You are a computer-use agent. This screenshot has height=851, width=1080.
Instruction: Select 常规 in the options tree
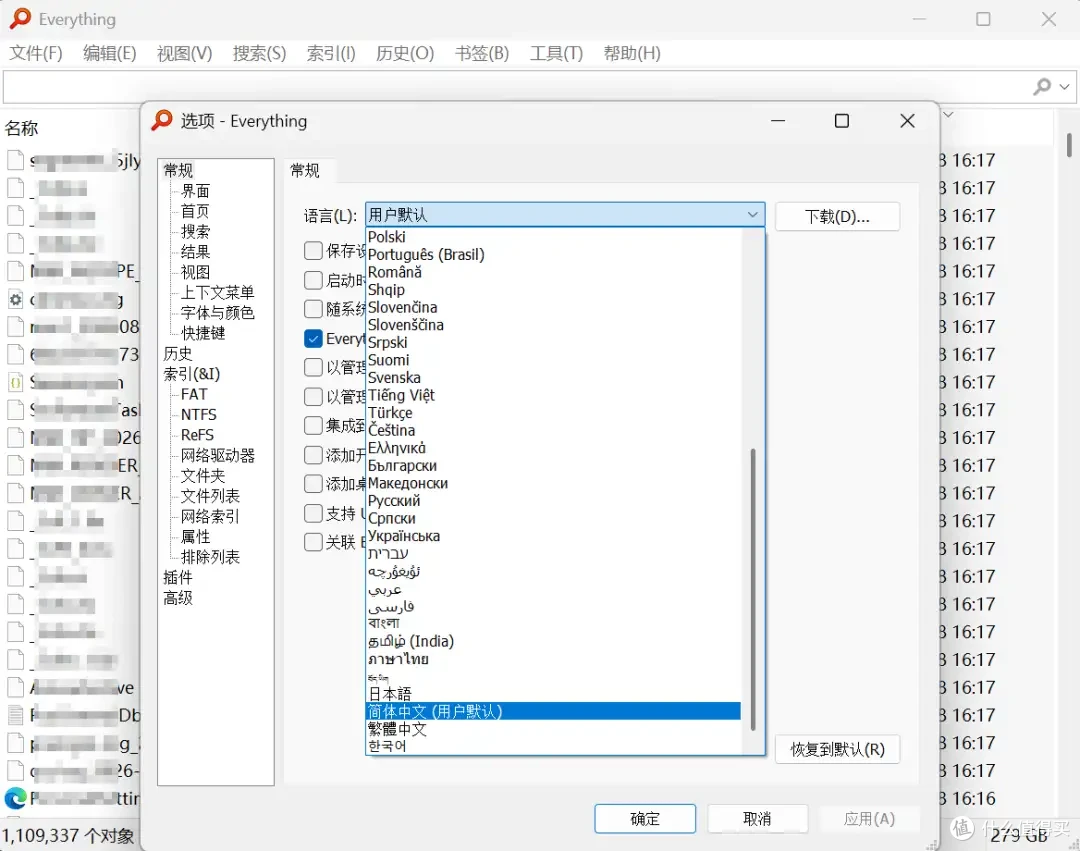pos(178,170)
